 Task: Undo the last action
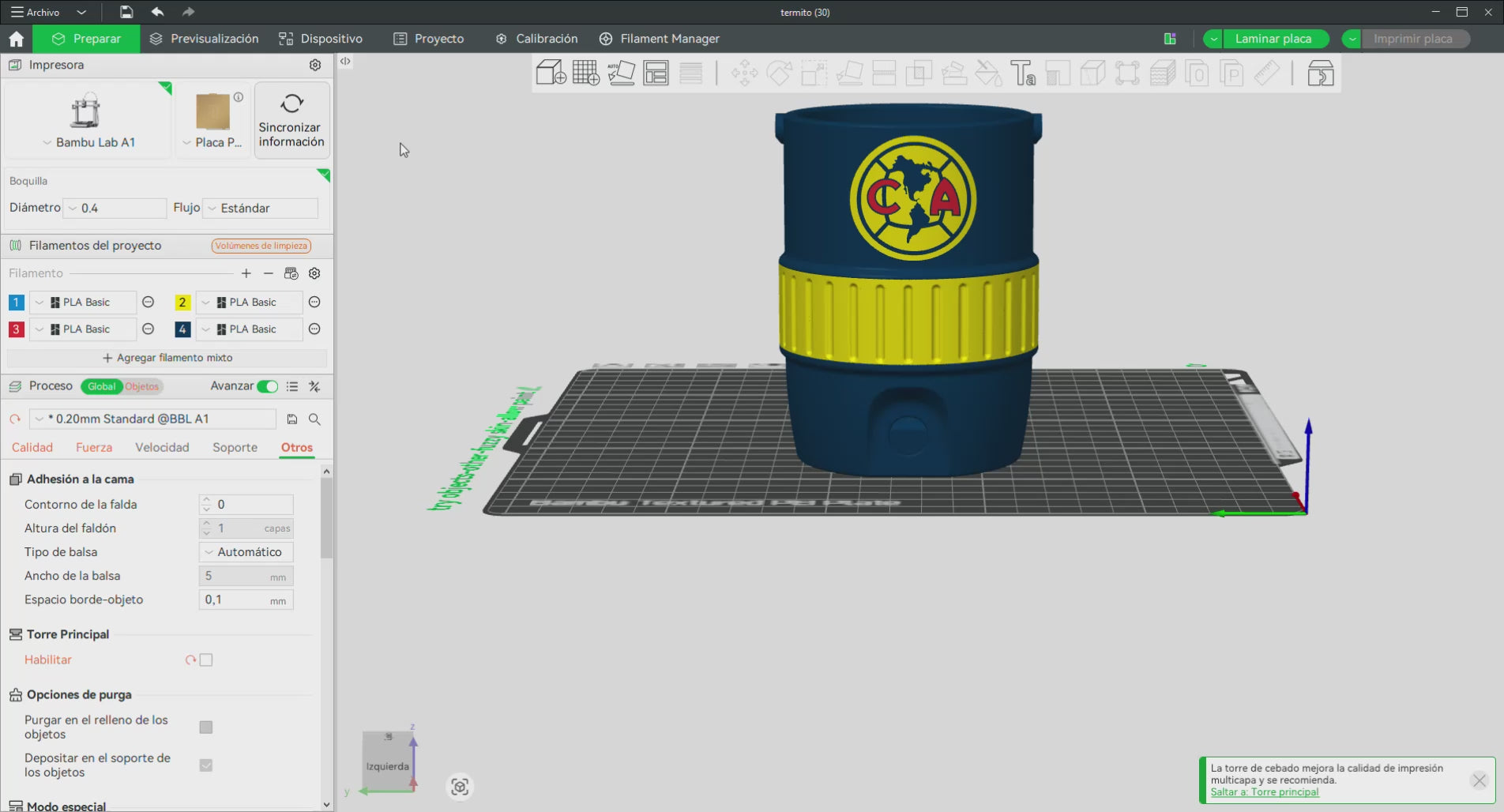157,12
